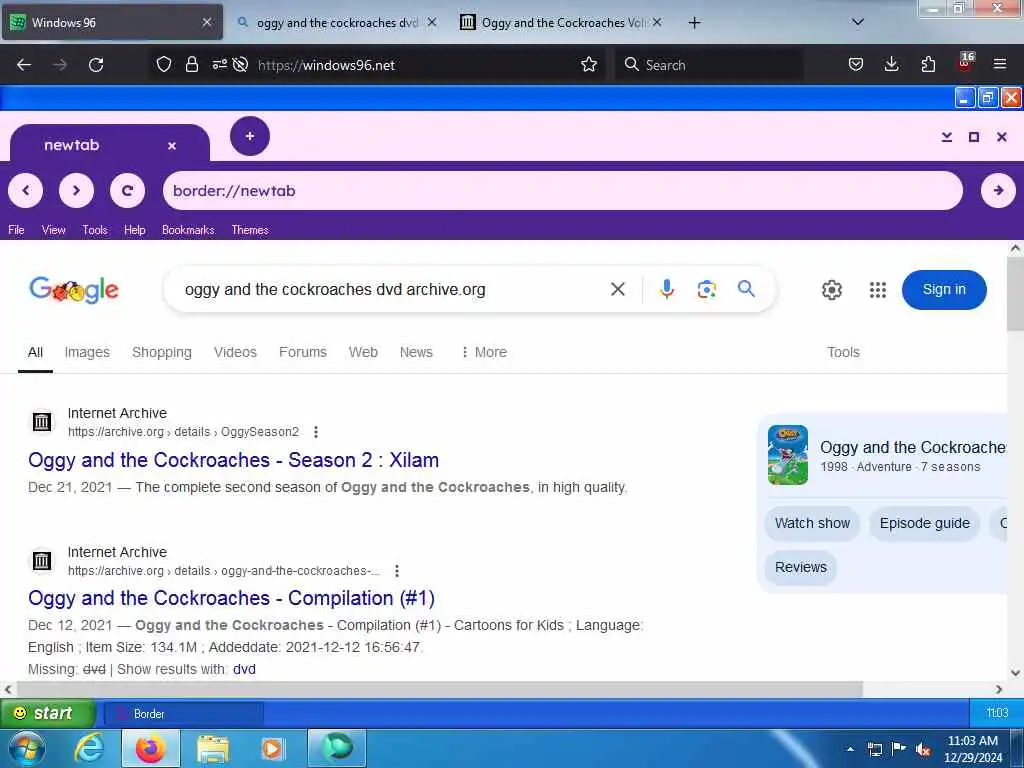
Task: Select the Border taskbar item in Windows 96
Action: point(184,714)
